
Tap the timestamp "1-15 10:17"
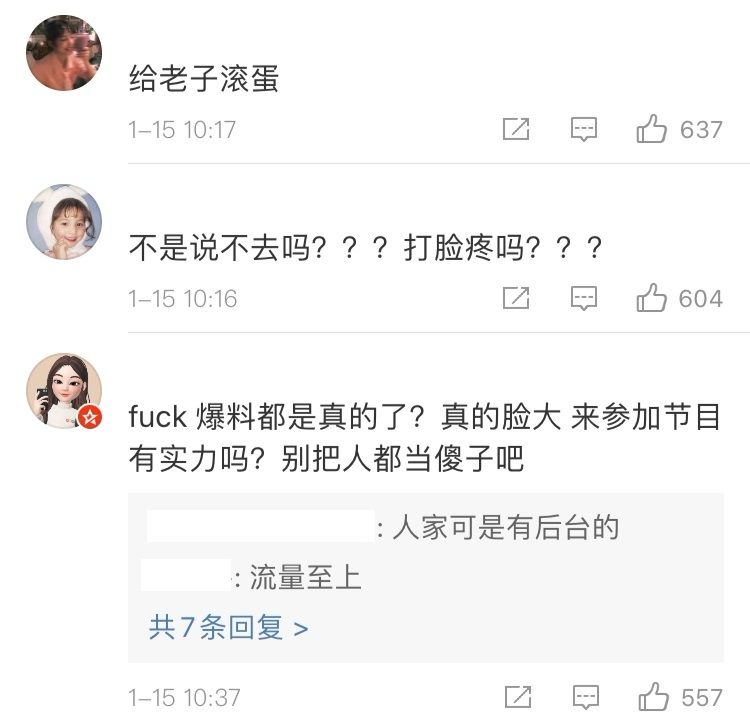point(182,130)
